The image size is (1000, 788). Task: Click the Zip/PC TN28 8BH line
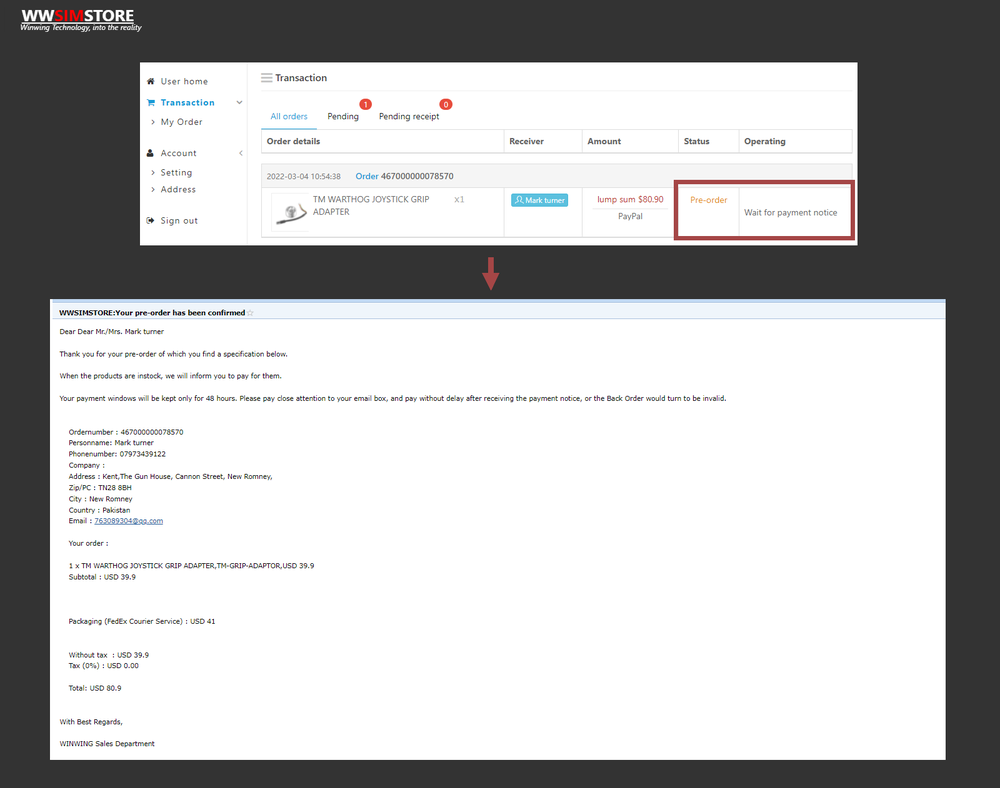coord(99,488)
